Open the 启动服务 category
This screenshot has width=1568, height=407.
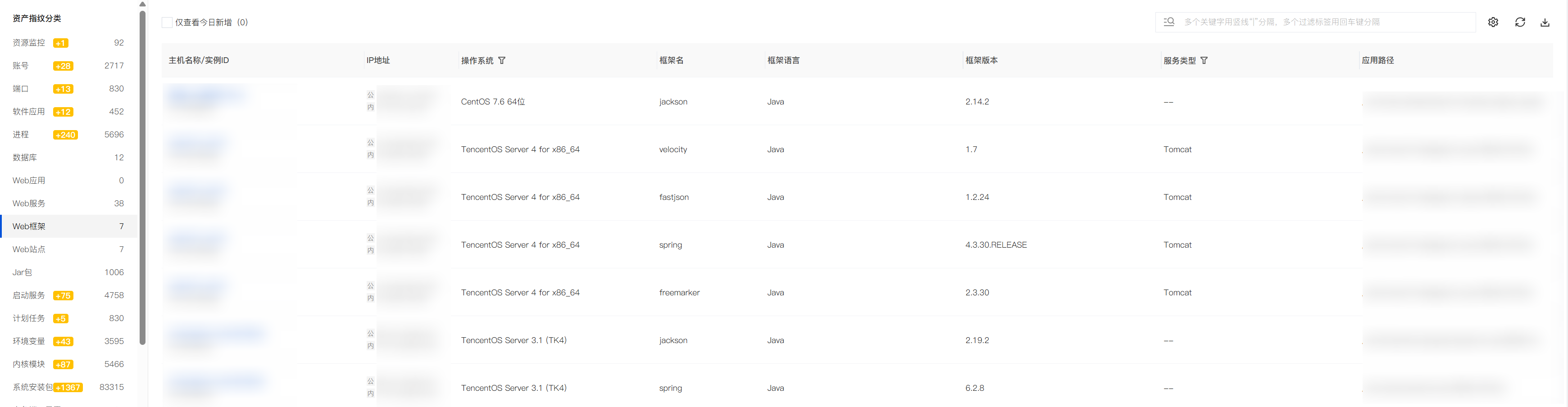click(68, 295)
